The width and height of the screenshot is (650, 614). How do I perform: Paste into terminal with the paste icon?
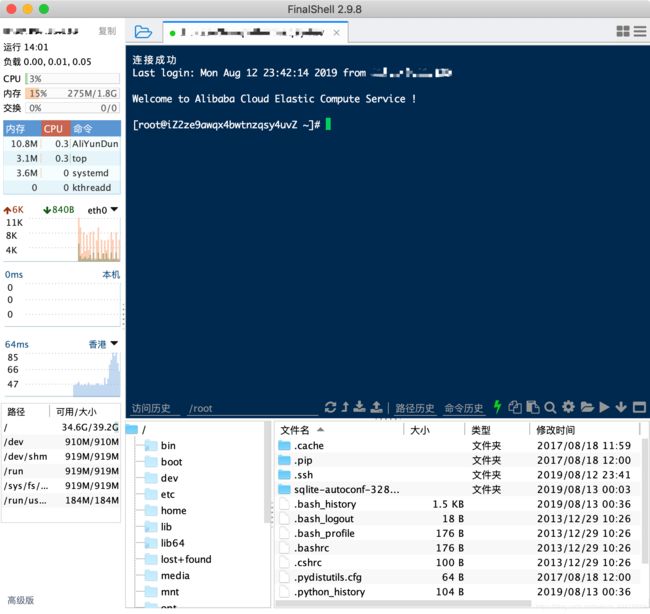(533, 407)
